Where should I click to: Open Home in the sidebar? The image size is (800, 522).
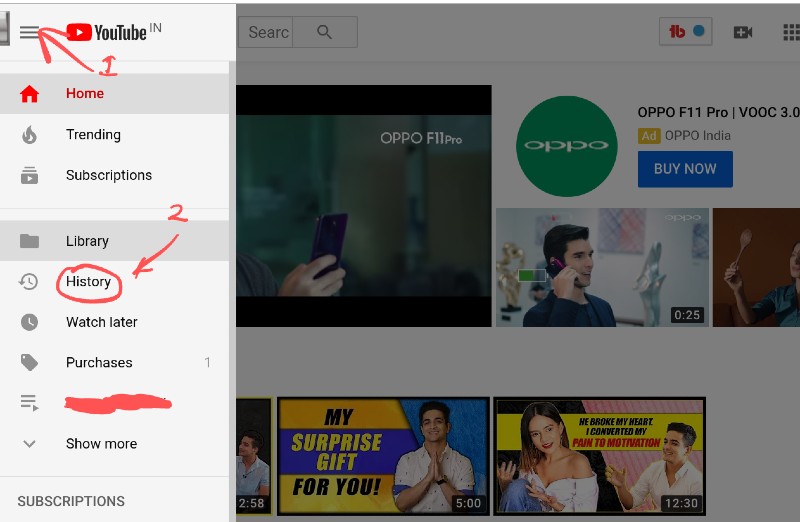click(114, 93)
